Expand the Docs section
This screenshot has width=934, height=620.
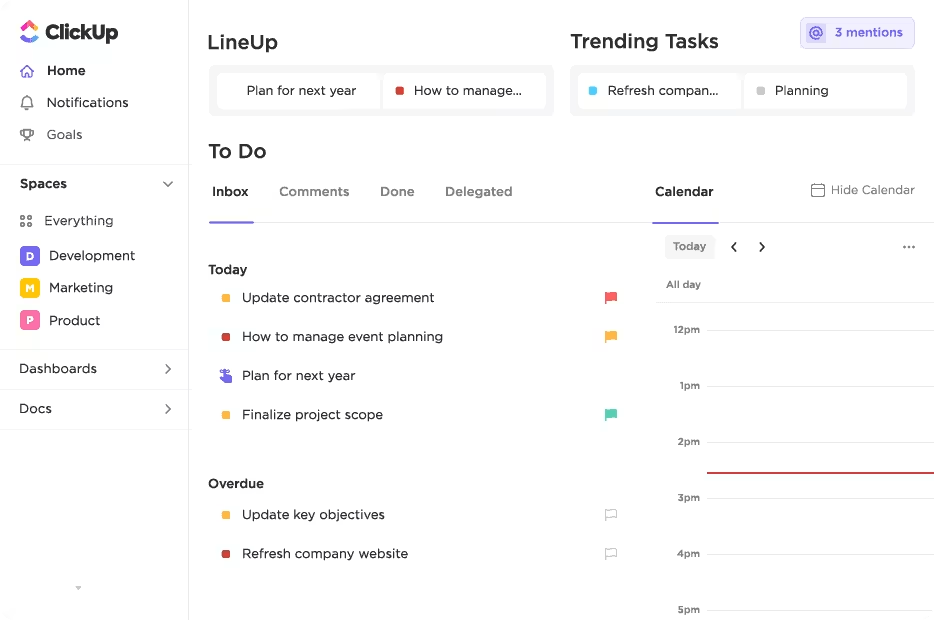coord(168,409)
